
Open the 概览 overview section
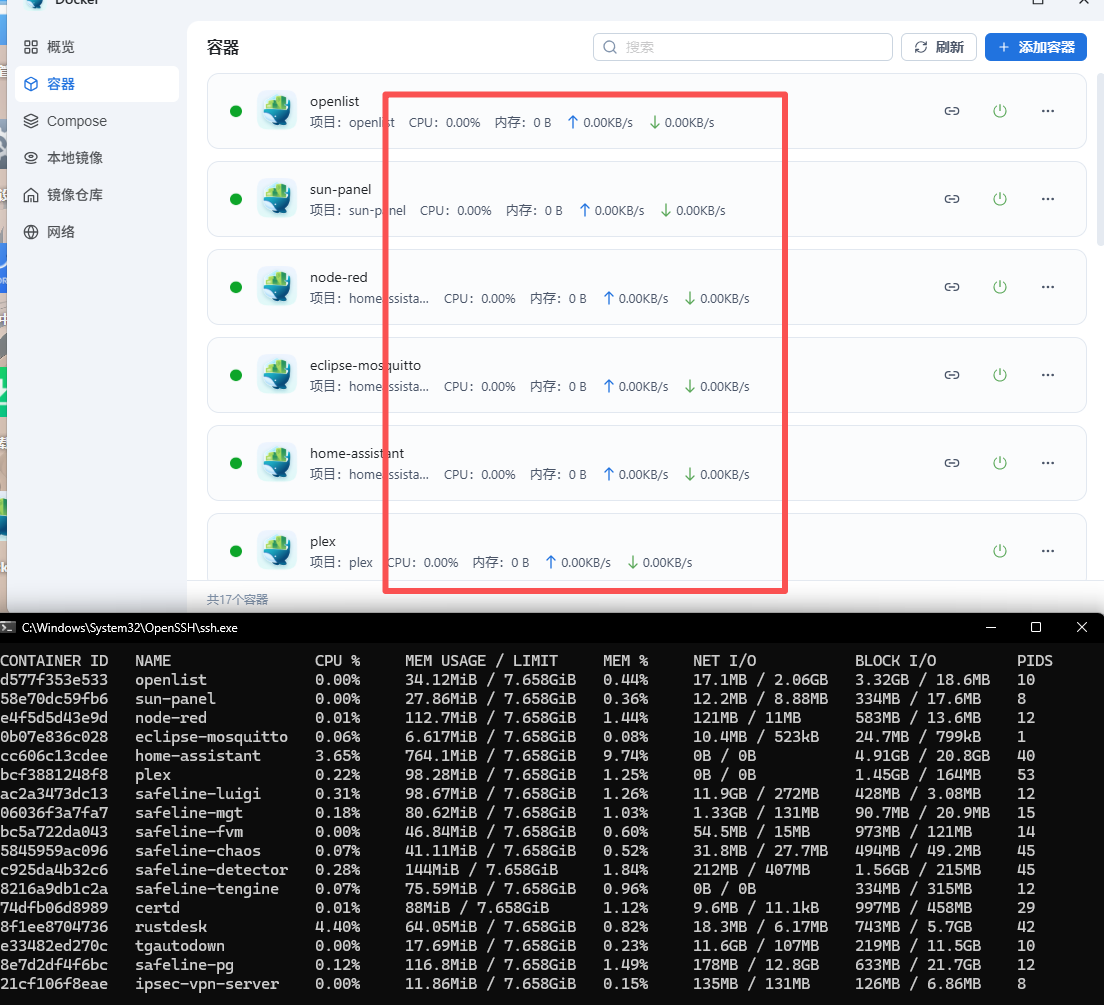[x=96, y=47]
